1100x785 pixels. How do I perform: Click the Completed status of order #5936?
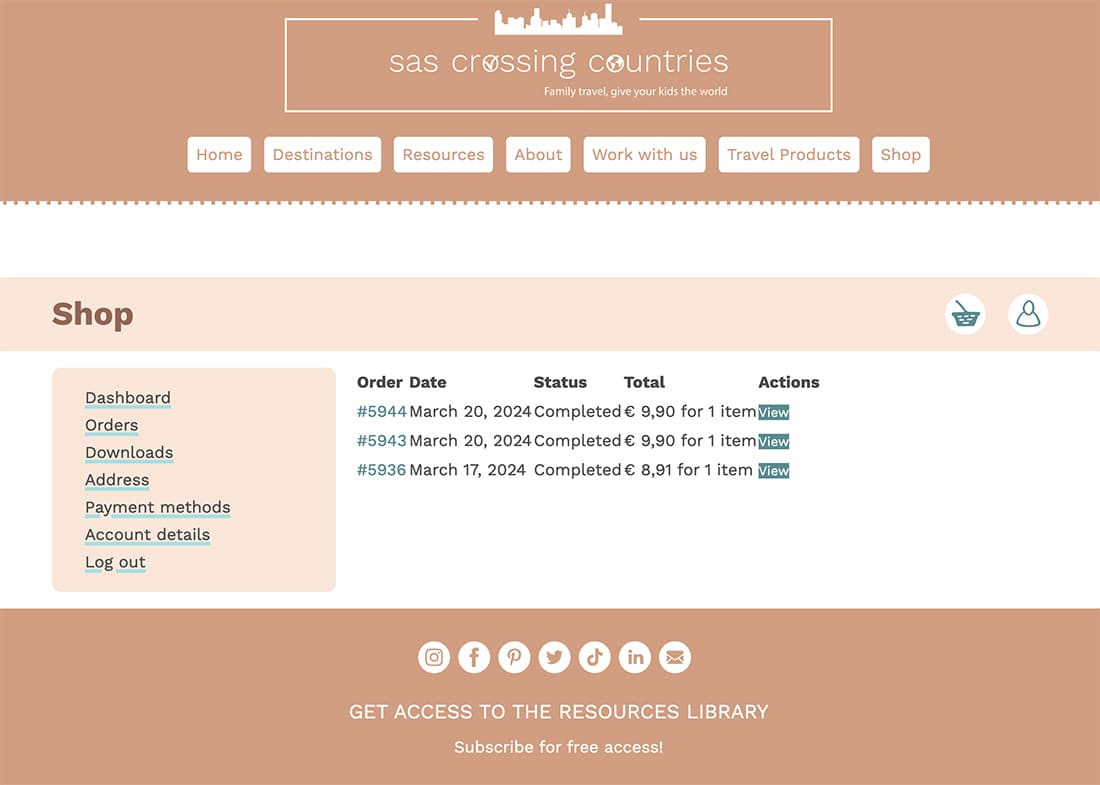pos(577,470)
